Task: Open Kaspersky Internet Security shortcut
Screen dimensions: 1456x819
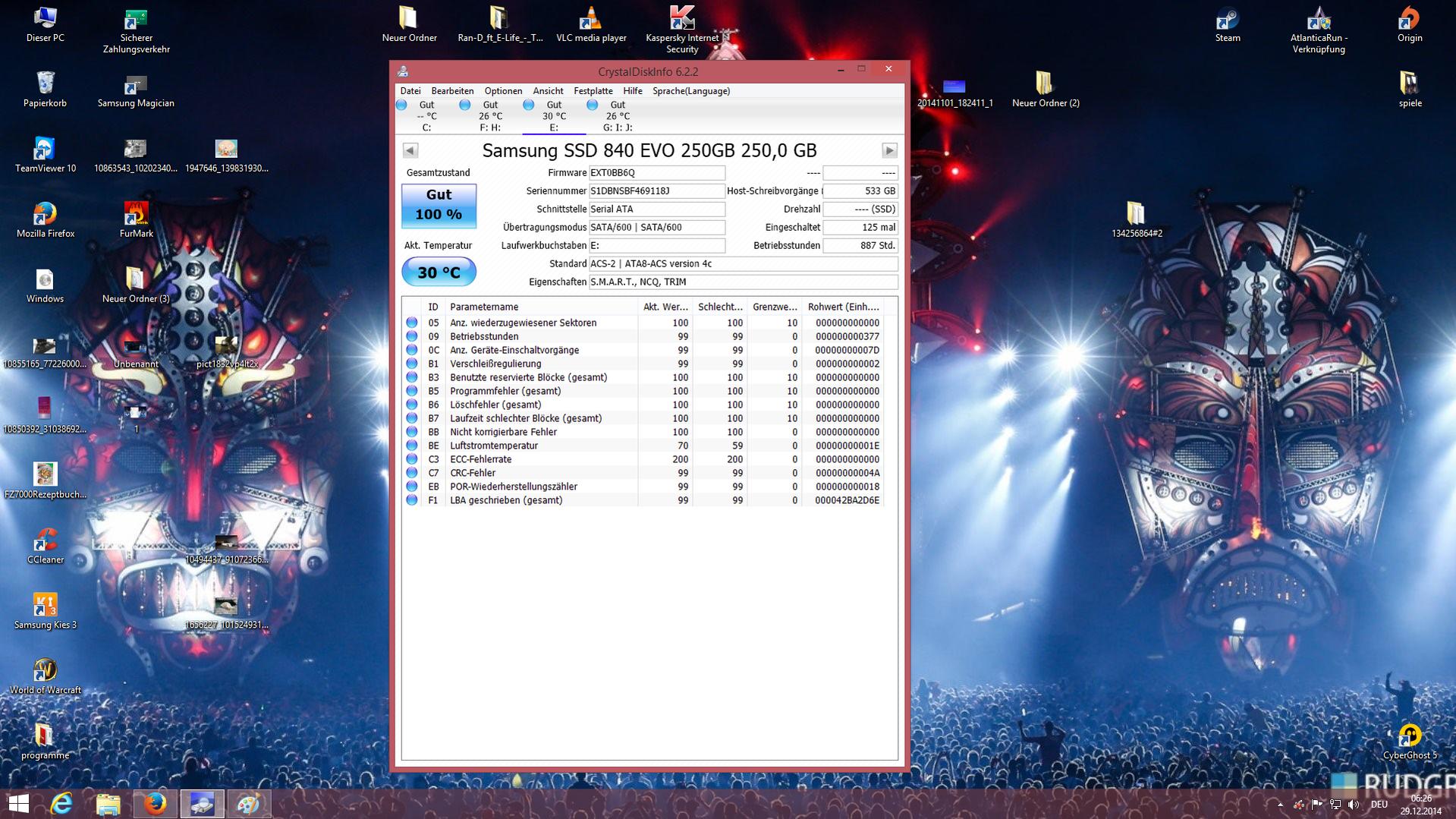Action: click(x=682, y=30)
